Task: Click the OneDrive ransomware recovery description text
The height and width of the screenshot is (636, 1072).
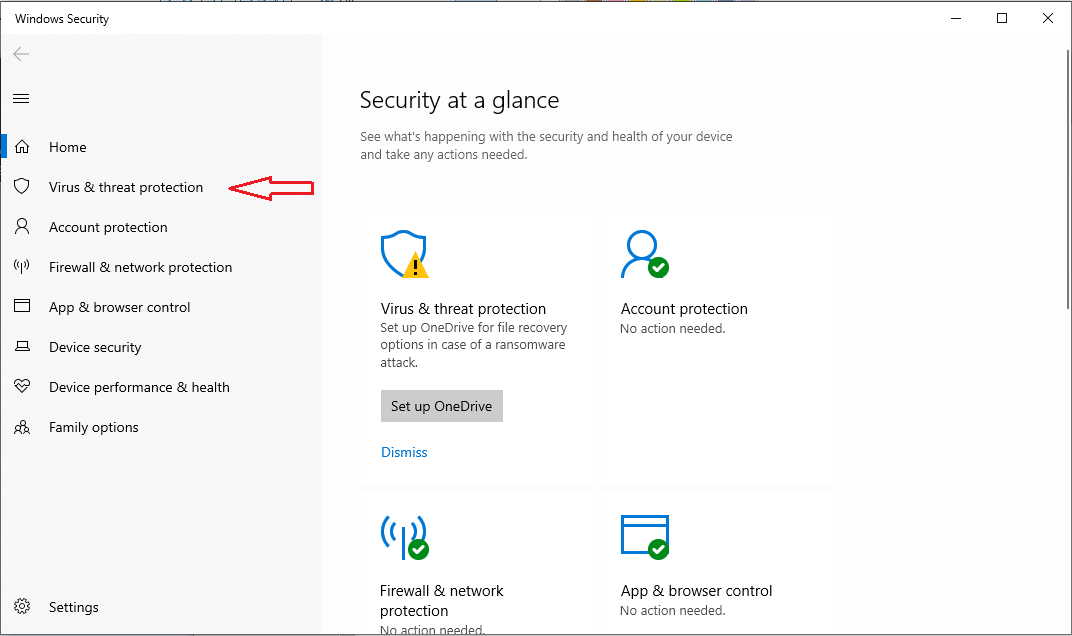Action: [x=474, y=345]
